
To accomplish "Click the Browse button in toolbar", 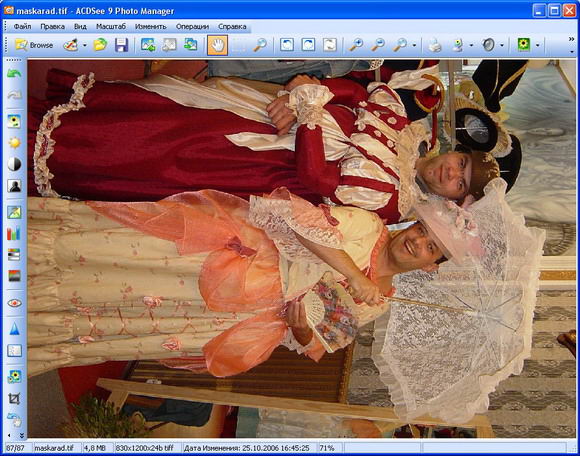I will pos(34,45).
